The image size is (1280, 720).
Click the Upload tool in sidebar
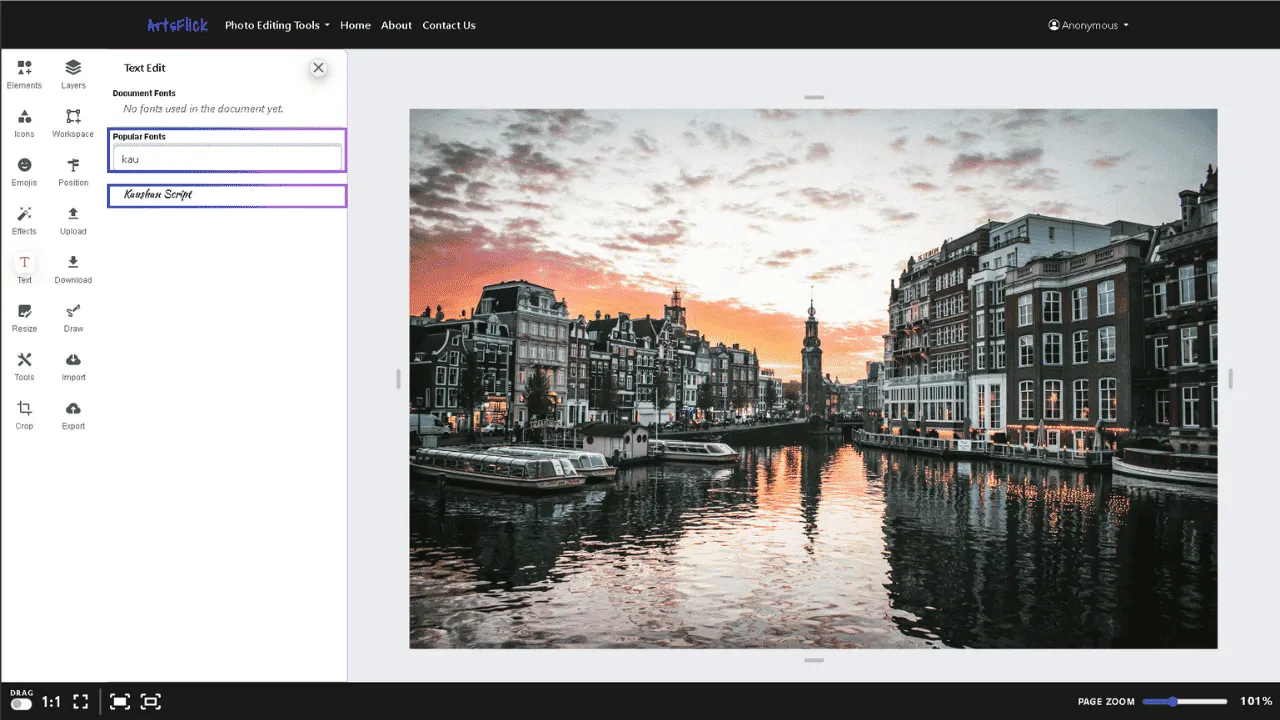pos(73,220)
